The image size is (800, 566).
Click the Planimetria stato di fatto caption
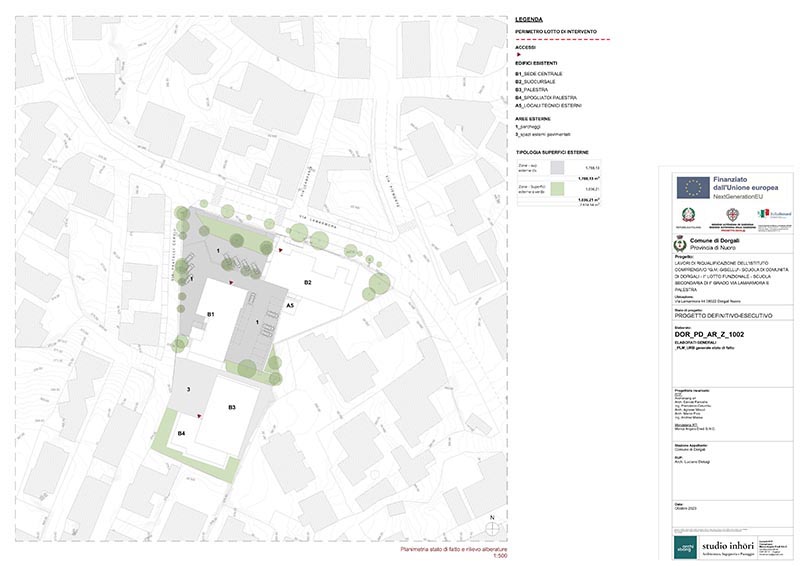coord(453,551)
